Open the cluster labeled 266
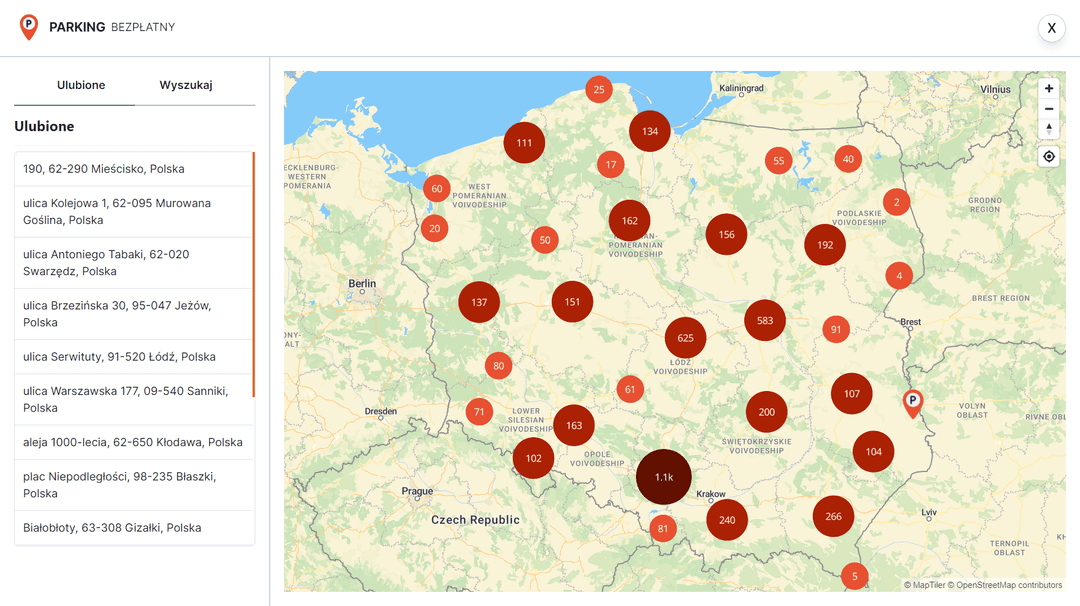Screen dimensions: 1080x606 click(x=833, y=516)
